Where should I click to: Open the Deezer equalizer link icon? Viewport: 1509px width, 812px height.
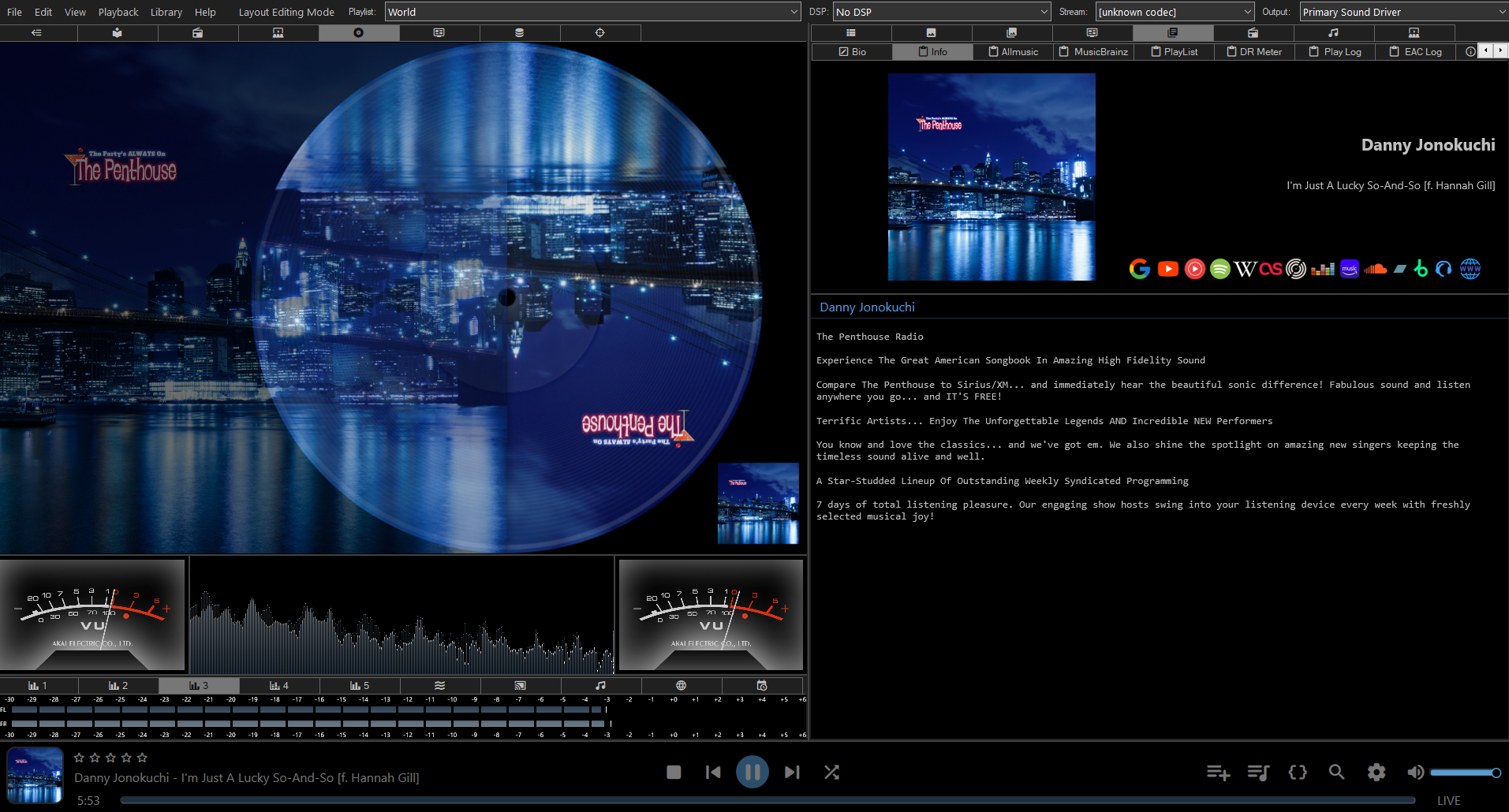[x=1323, y=270]
